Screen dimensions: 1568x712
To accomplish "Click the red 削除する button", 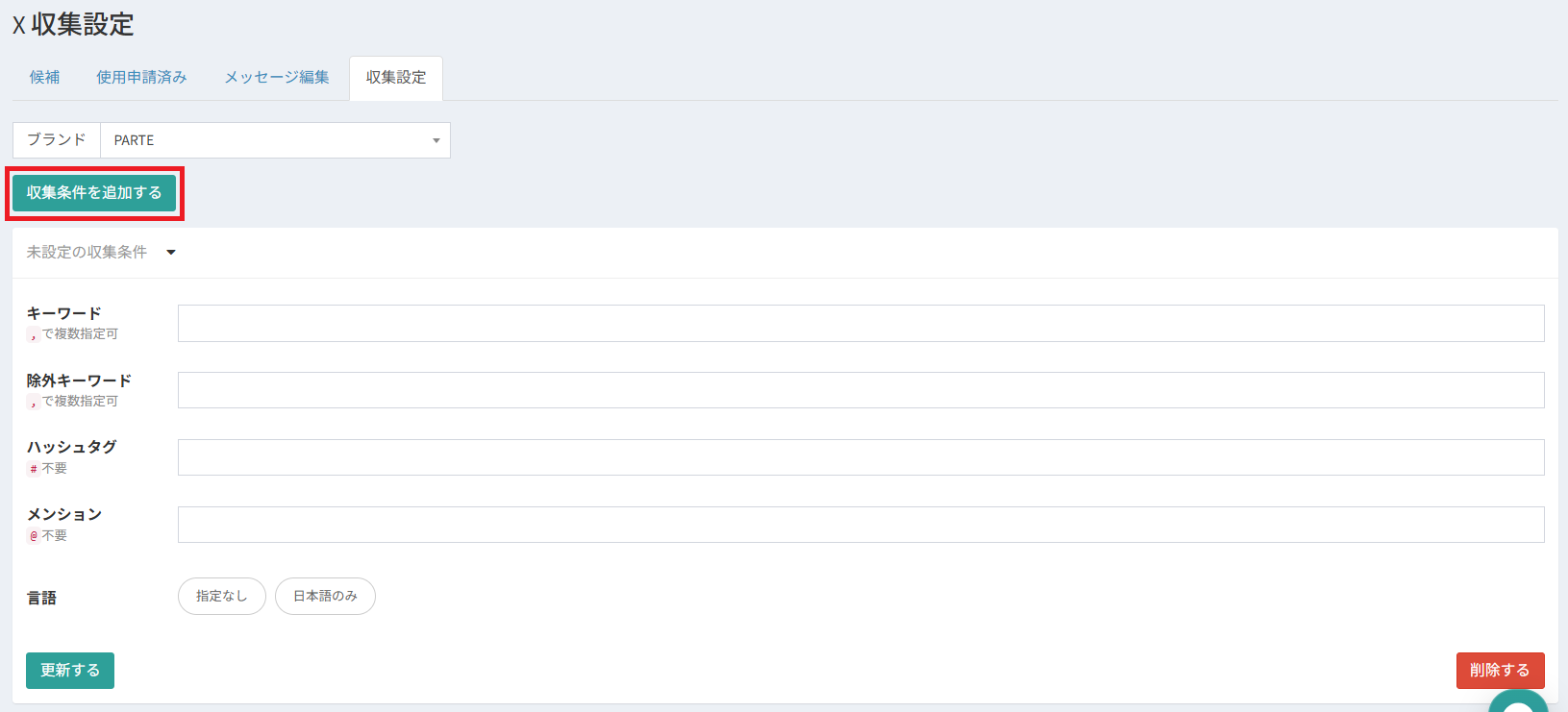I will point(1500,671).
